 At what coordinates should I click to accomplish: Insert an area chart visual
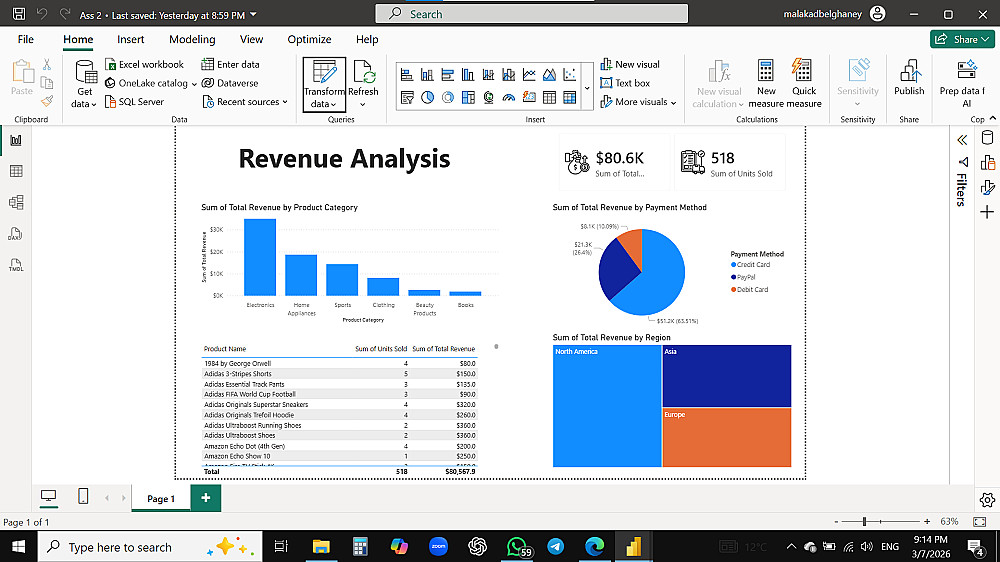click(x=549, y=75)
